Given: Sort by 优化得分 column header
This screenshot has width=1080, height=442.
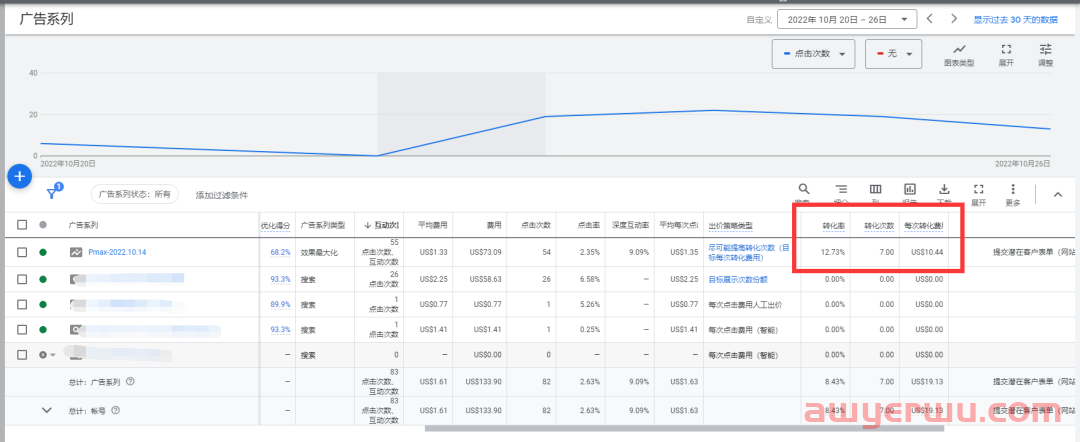Looking at the screenshot, I should tap(275, 226).
